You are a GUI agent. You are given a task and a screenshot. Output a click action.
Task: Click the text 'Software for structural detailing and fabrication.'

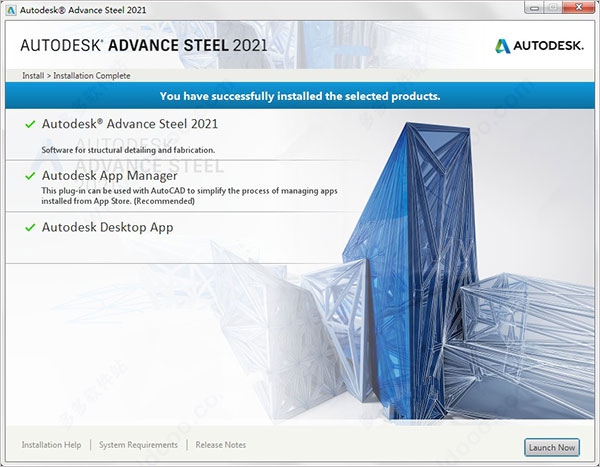(128, 150)
